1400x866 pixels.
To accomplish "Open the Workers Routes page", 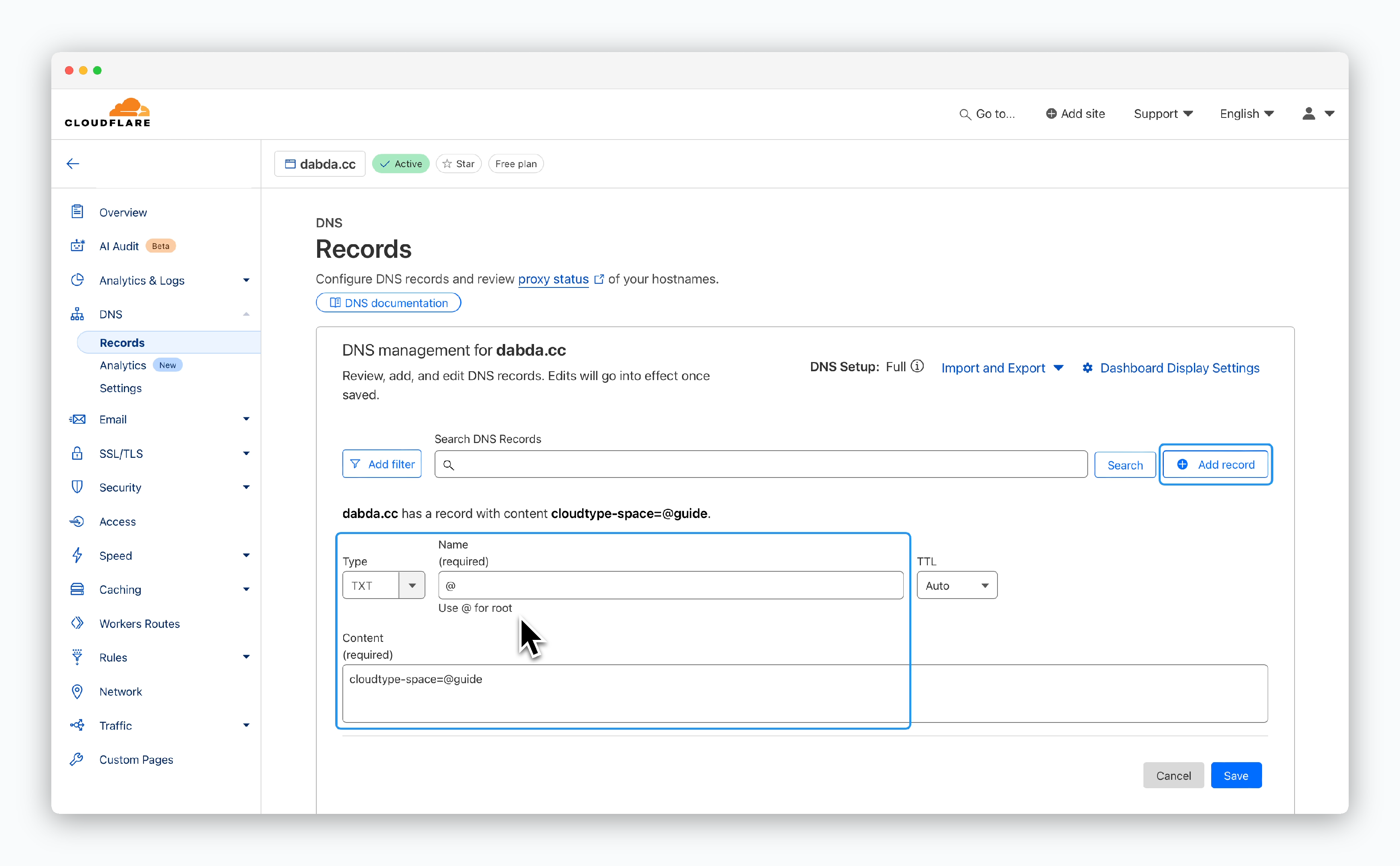I will [140, 623].
